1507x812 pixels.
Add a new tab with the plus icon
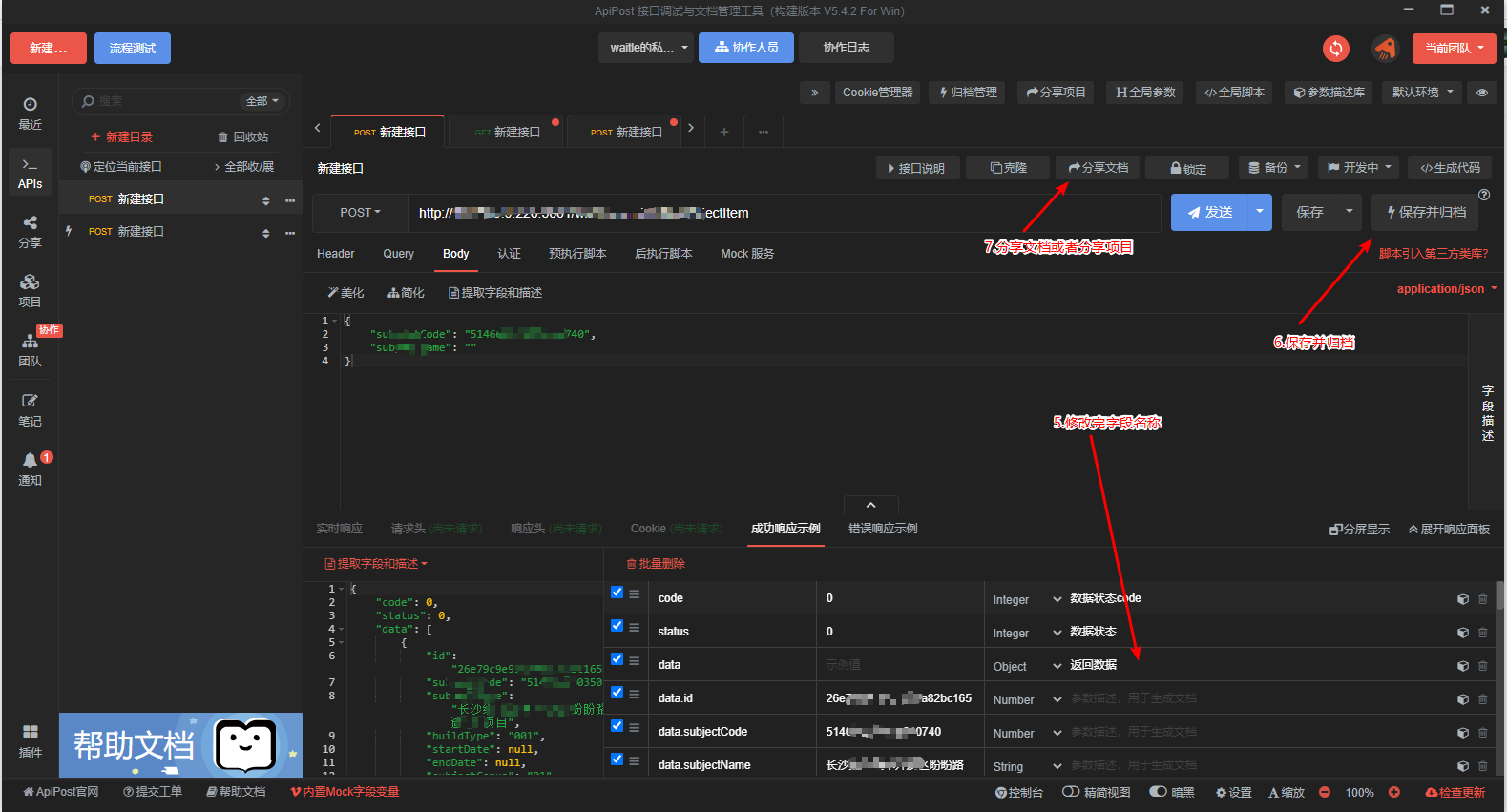tap(724, 132)
